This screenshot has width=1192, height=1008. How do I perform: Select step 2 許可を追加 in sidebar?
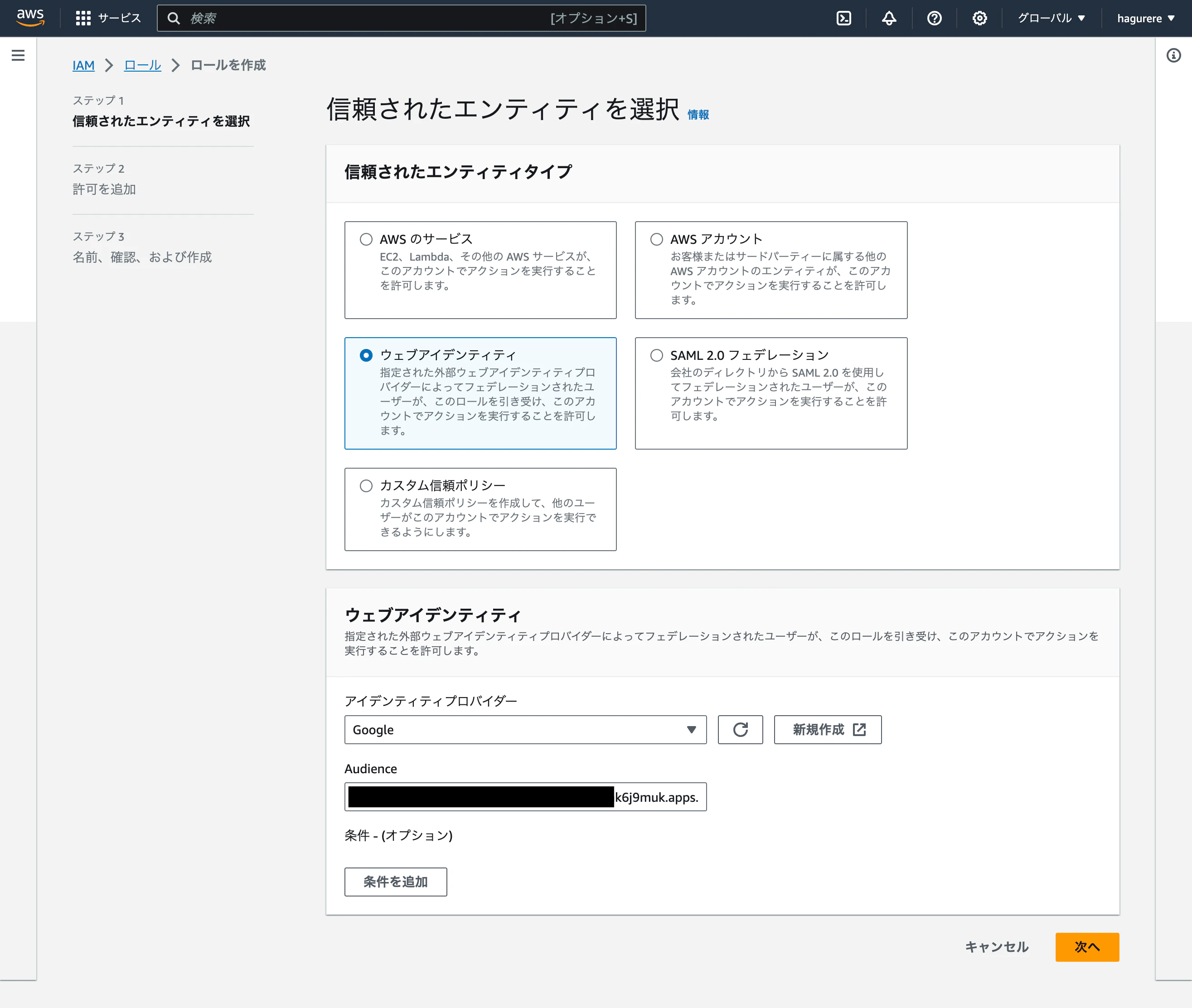point(104,189)
